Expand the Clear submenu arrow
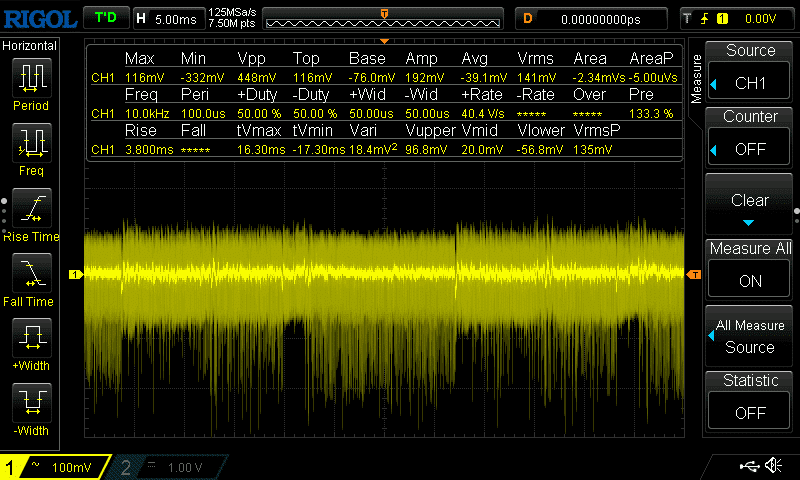The width and height of the screenshot is (800, 480). coord(750,222)
